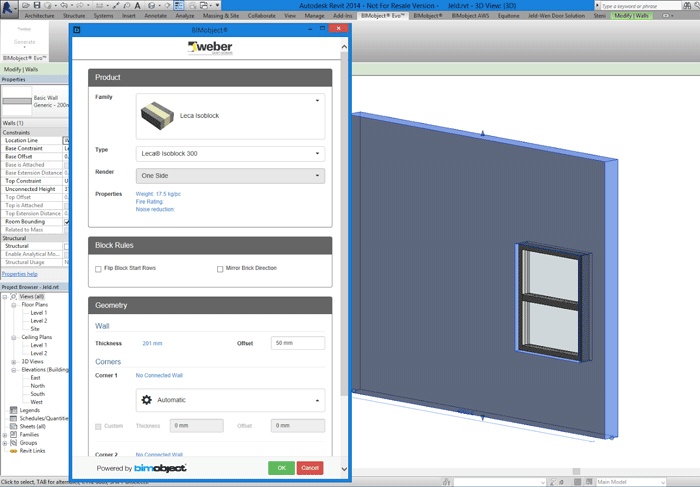Viewport: 700px width, 487px height.
Task: Click the Basic Wall type preview icon
Action: click(x=17, y=100)
